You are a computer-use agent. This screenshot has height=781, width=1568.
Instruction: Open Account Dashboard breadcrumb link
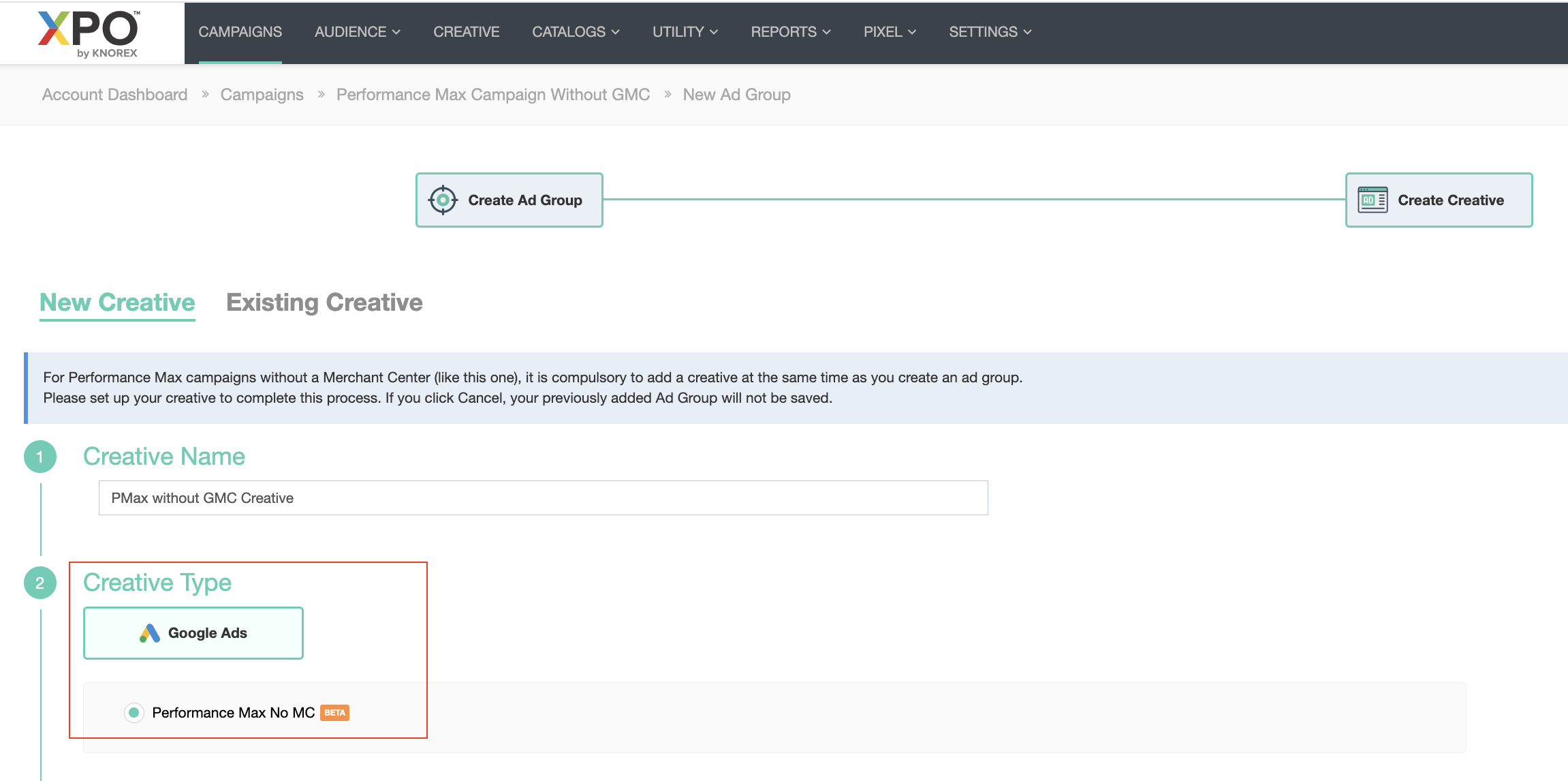click(x=114, y=95)
